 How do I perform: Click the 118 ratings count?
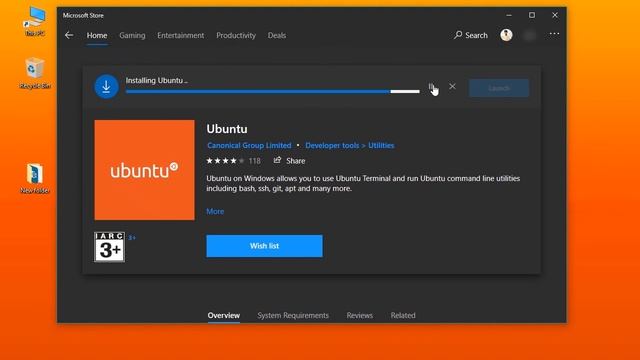(x=254, y=161)
